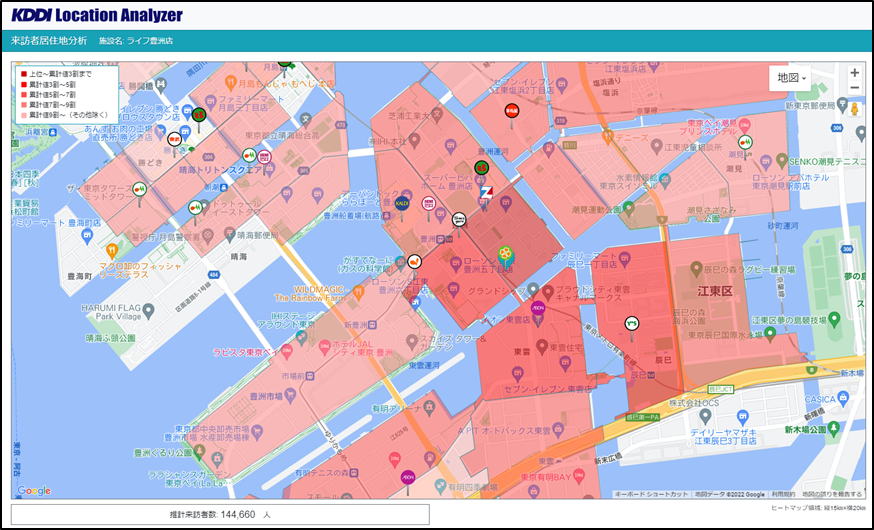The image size is (874, 530).
Task: Click the Y's mart marker near Tatsumi
Action: pyautogui.click(x=631, y=323)
